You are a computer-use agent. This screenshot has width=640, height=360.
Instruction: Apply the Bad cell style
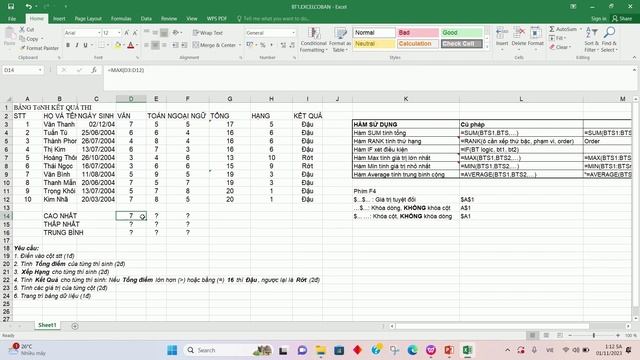418,32
